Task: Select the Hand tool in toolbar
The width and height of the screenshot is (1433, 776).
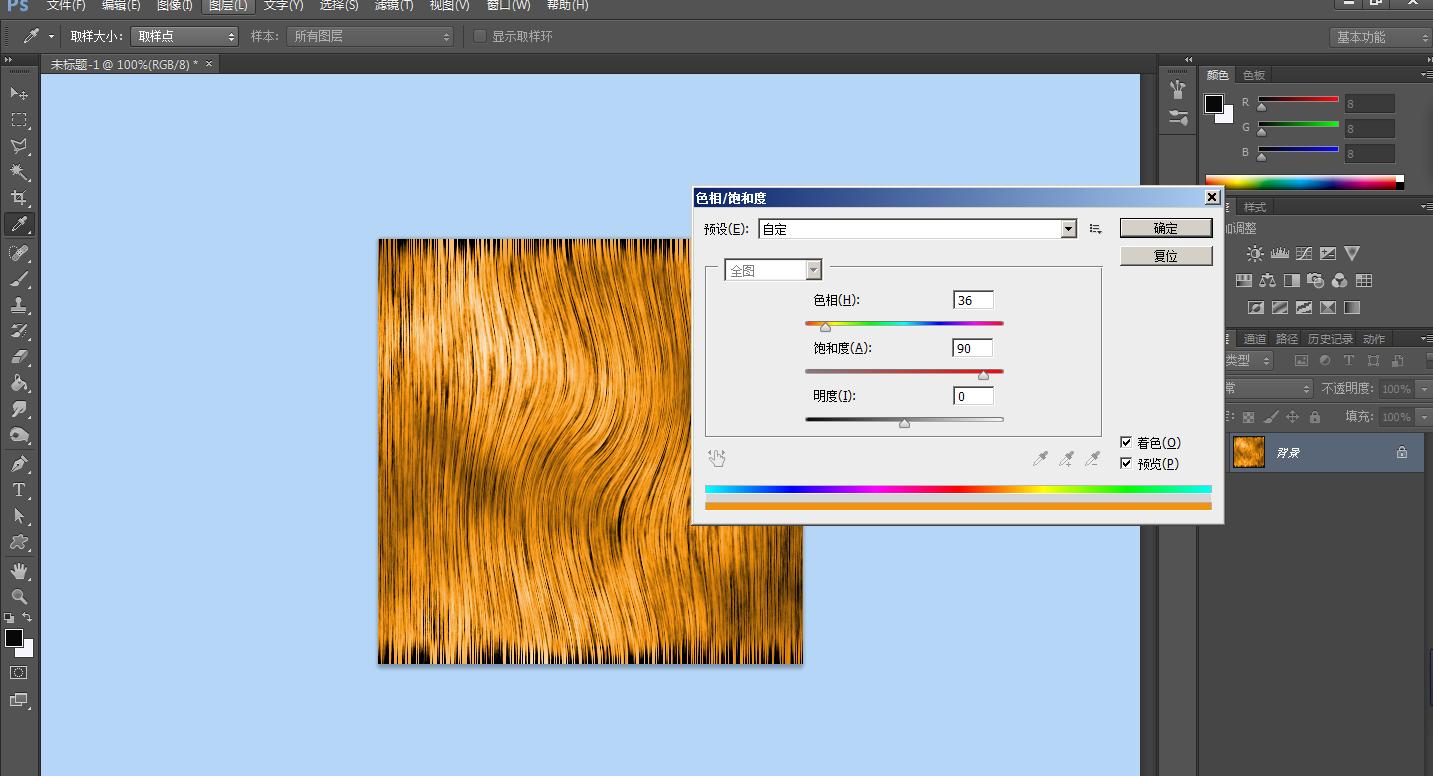Action: [x=19, y=571]
